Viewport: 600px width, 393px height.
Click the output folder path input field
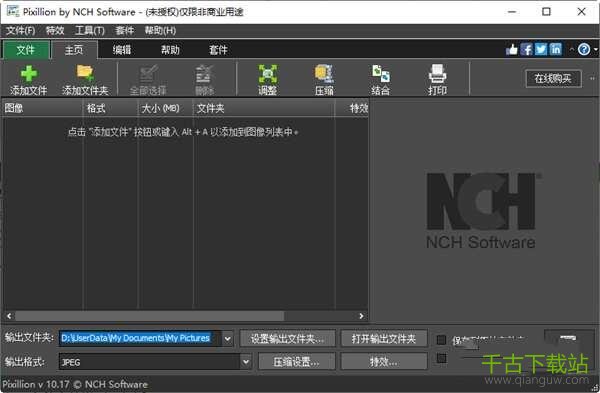(x=140, y=338)
